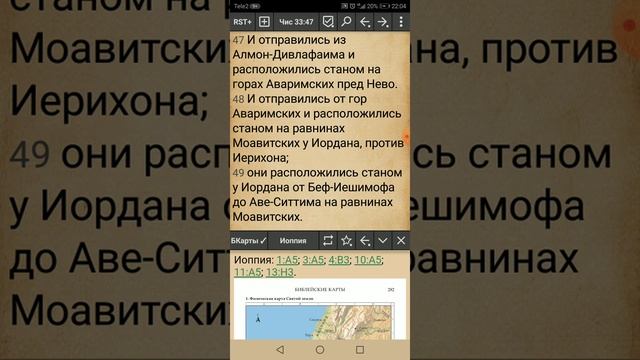Tap the Иоппия dictionary topic button
Viewport: 640px width, 360px height.
pyautogui.click(x=293, y=241)
